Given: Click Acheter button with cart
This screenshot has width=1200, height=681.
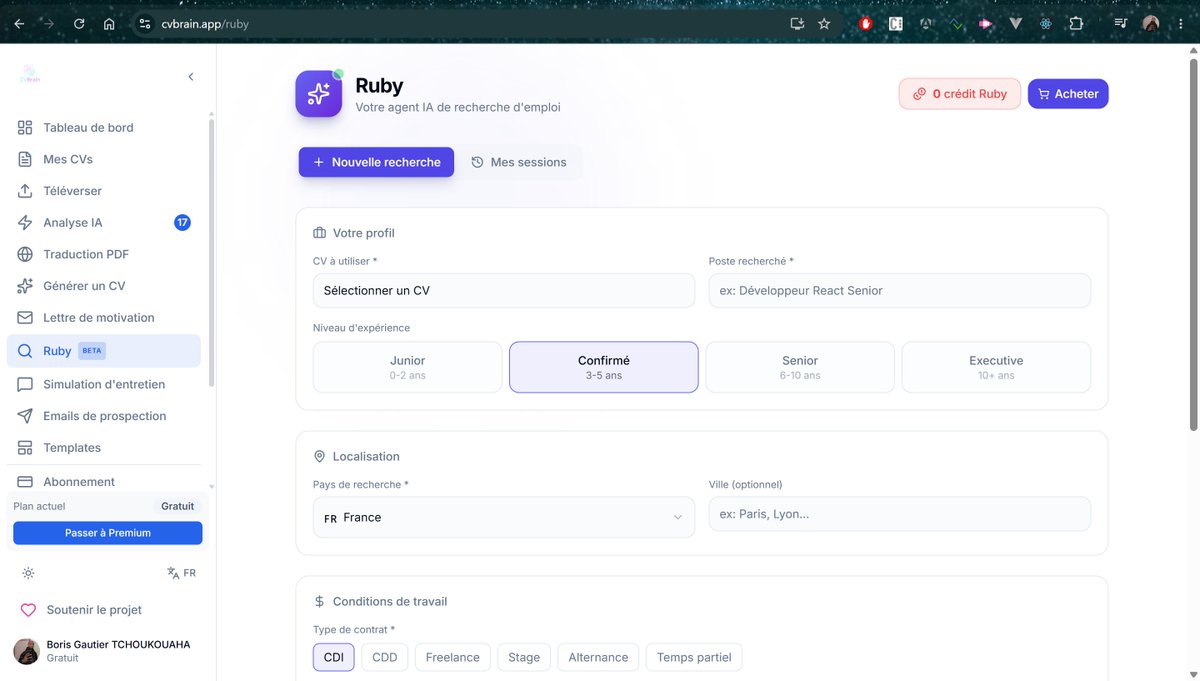Looking at the screenshot, I should (1068, 94).
